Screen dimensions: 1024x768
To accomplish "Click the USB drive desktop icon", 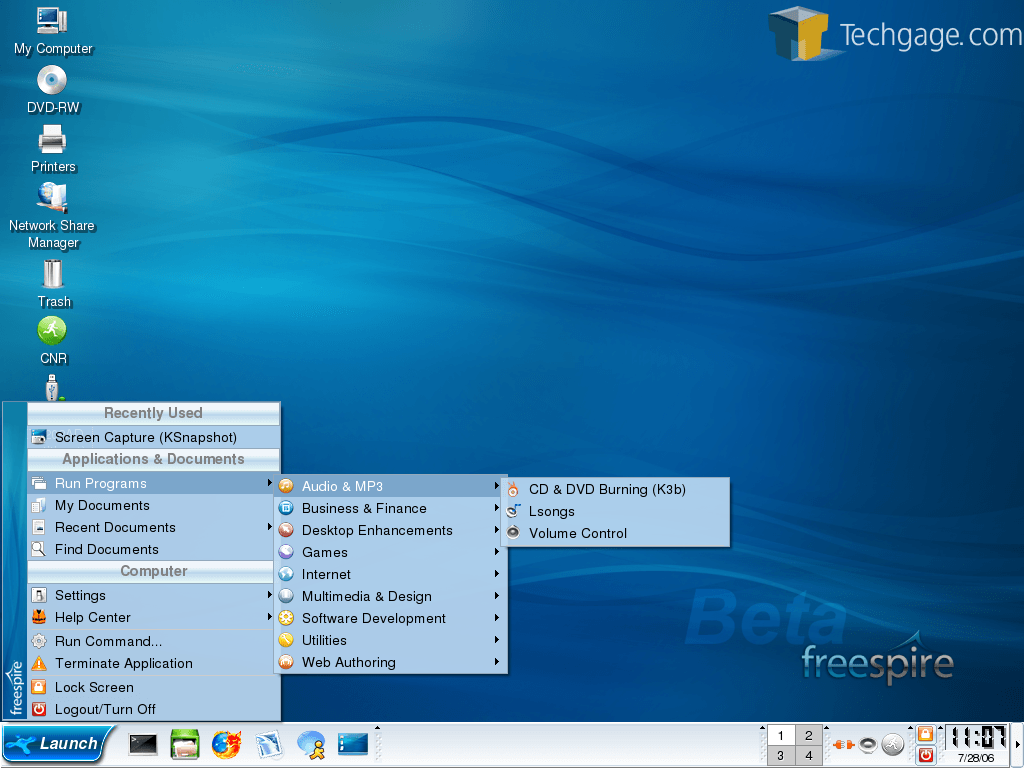I will [53, 387].
